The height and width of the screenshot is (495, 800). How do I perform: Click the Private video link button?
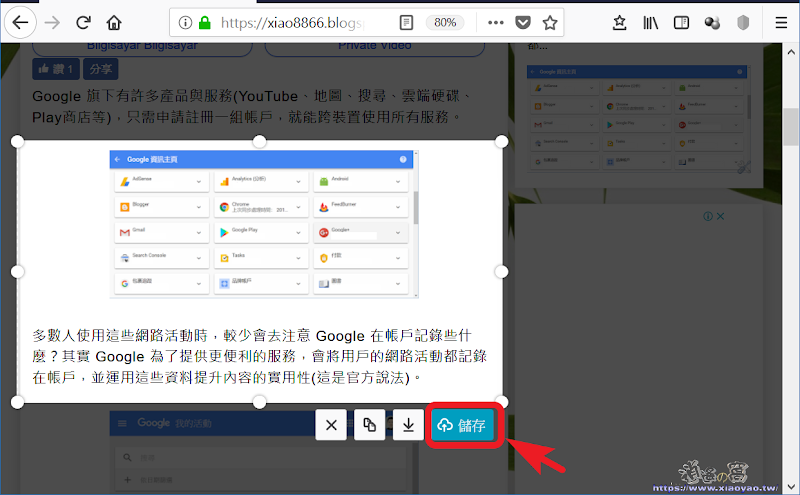click(x=374, y=47)
